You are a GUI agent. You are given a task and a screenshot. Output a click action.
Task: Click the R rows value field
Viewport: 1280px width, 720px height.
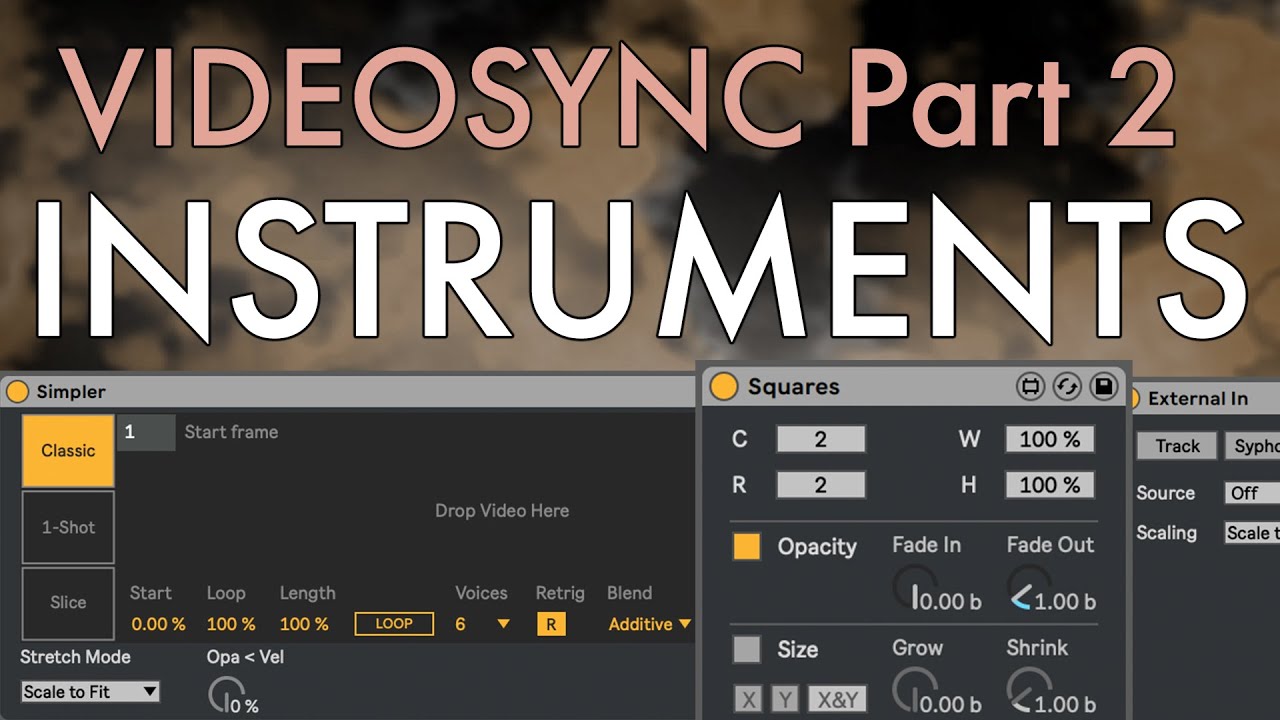click(821, 485)
